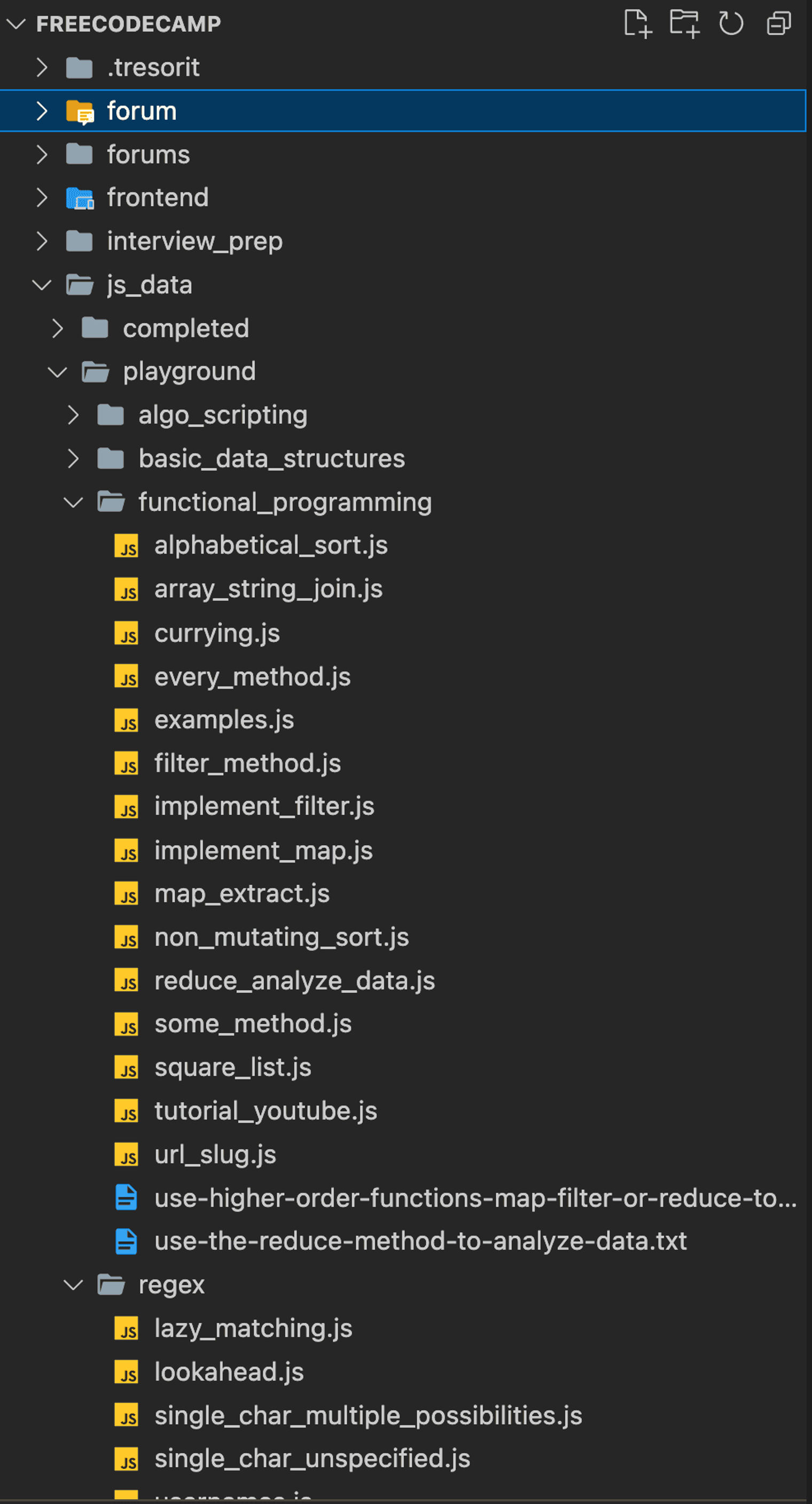The image size is (812, 1504).
Task: Click the JS icon beside url_slug.js
Action: click(127, 1154)
